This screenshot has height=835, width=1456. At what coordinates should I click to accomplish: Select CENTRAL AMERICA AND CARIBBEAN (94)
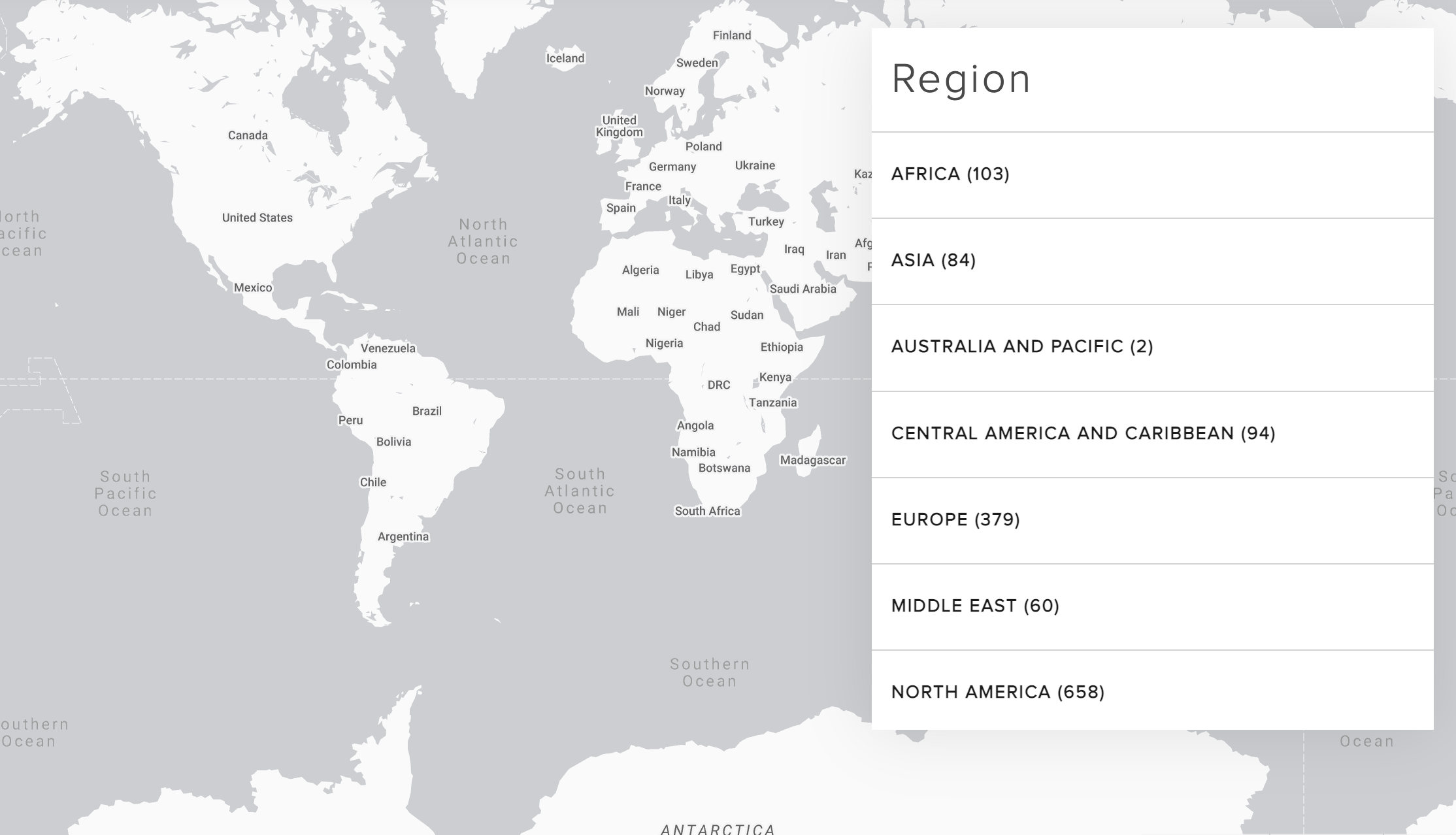tap(1082, 433)
